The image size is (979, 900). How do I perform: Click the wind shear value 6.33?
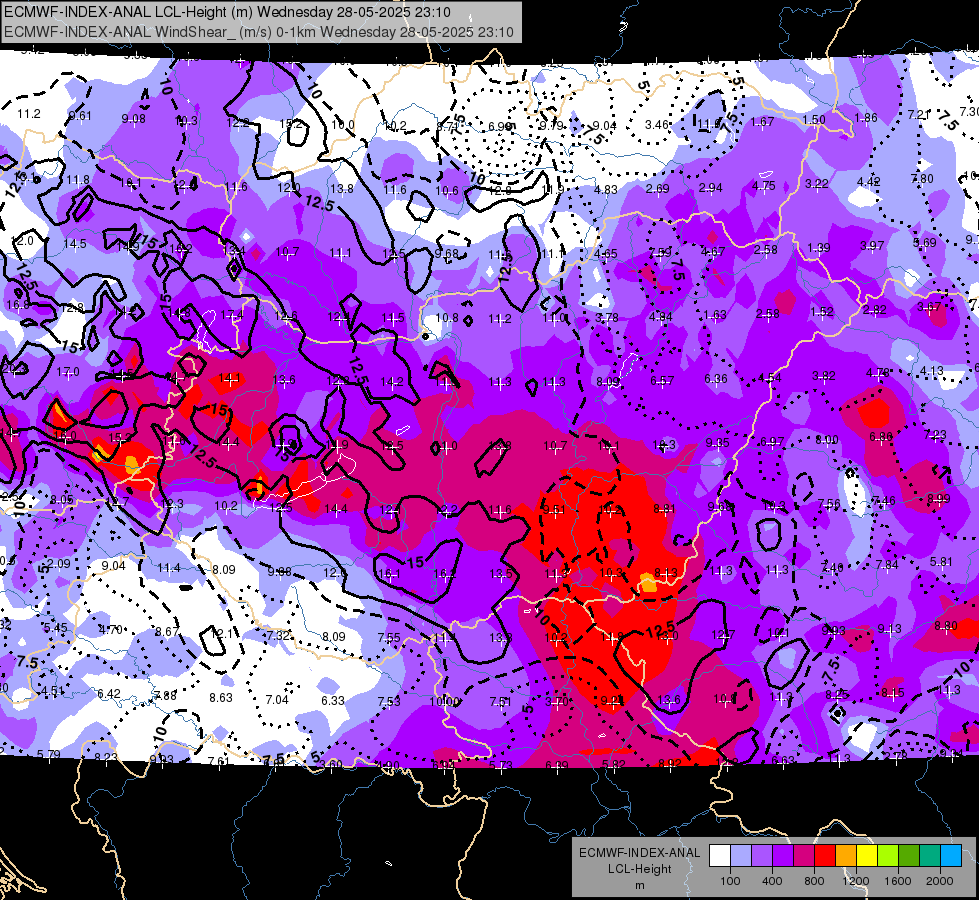[x=333, y=701]
